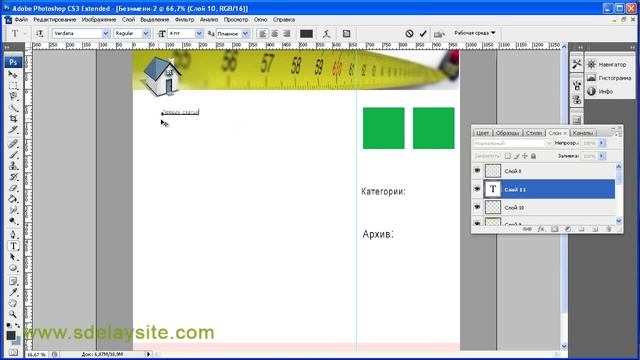Image resolution: width=640 pixels, height=360 pixels.
Task: Open the Файл menu
Action: [x=21, y=20]
